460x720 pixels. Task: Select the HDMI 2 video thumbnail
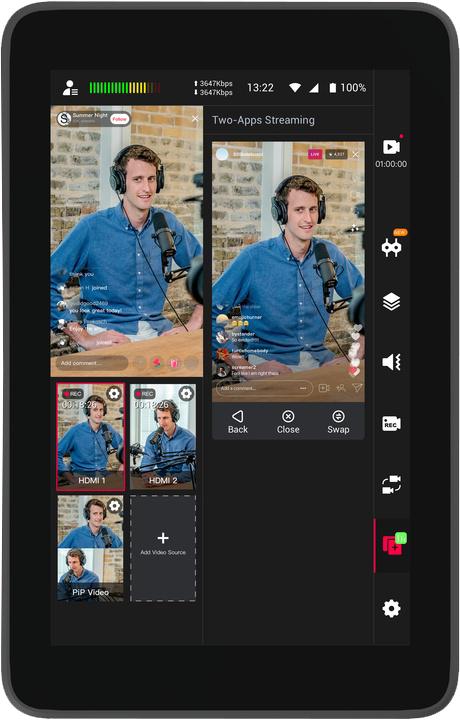(x=163, y=437)
